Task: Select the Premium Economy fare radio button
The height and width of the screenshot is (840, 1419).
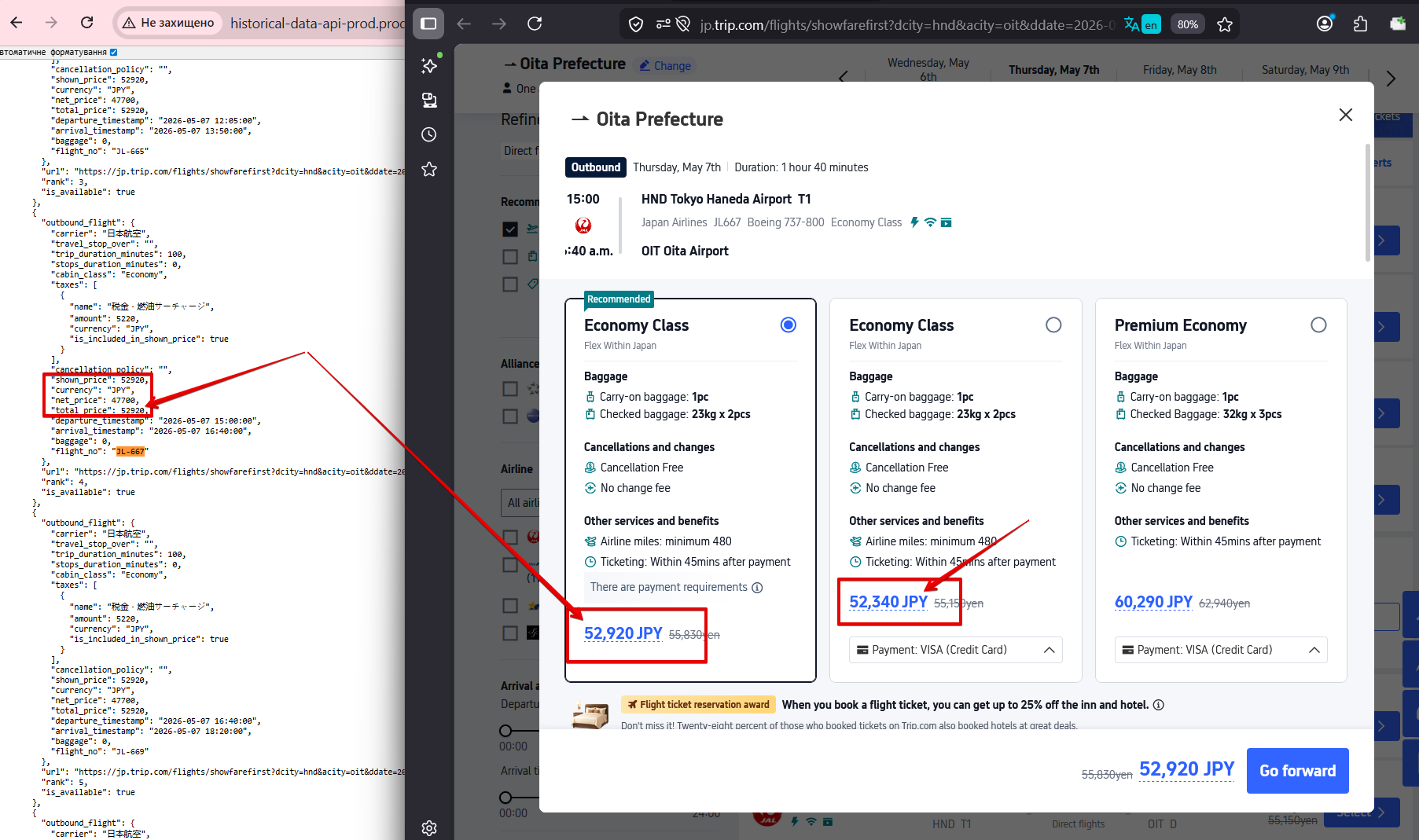Action: point(1318,325)
